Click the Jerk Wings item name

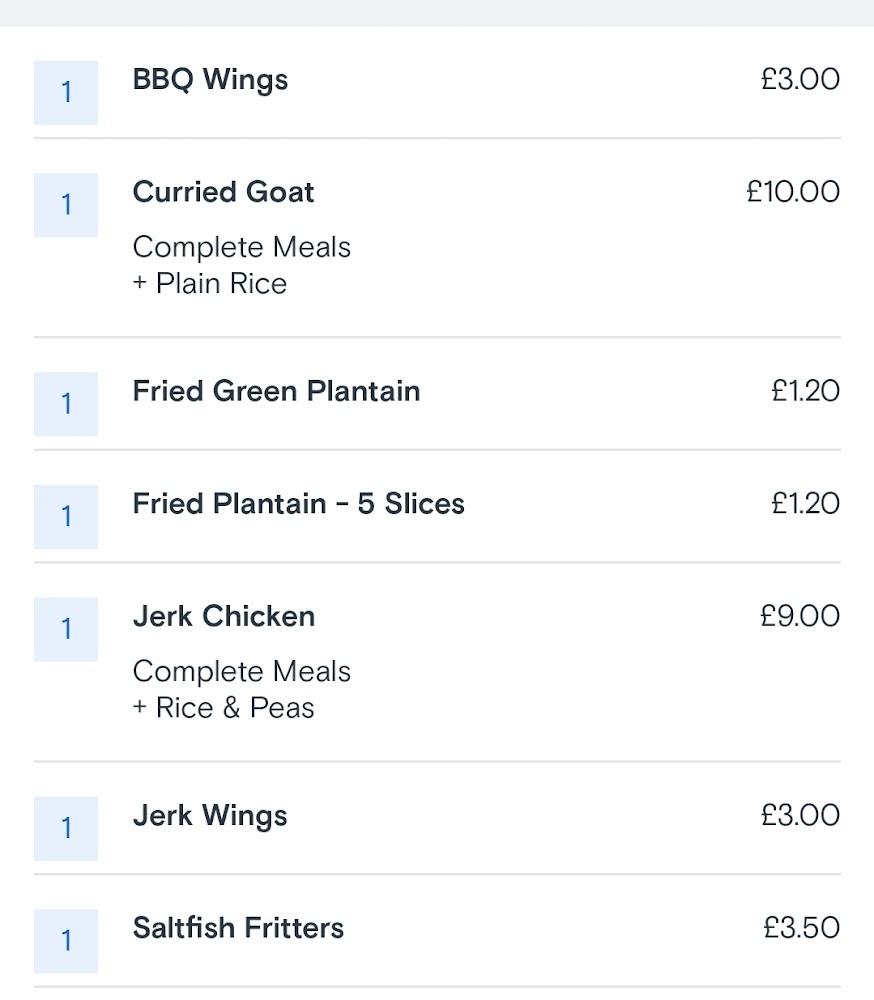pos(210,816)
